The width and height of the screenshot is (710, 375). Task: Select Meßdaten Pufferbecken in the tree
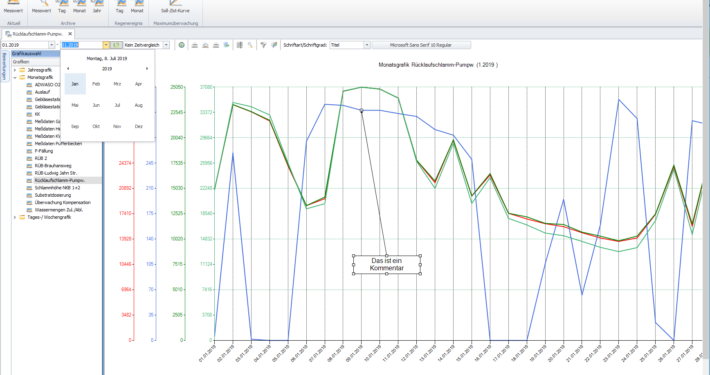[58, 144]
